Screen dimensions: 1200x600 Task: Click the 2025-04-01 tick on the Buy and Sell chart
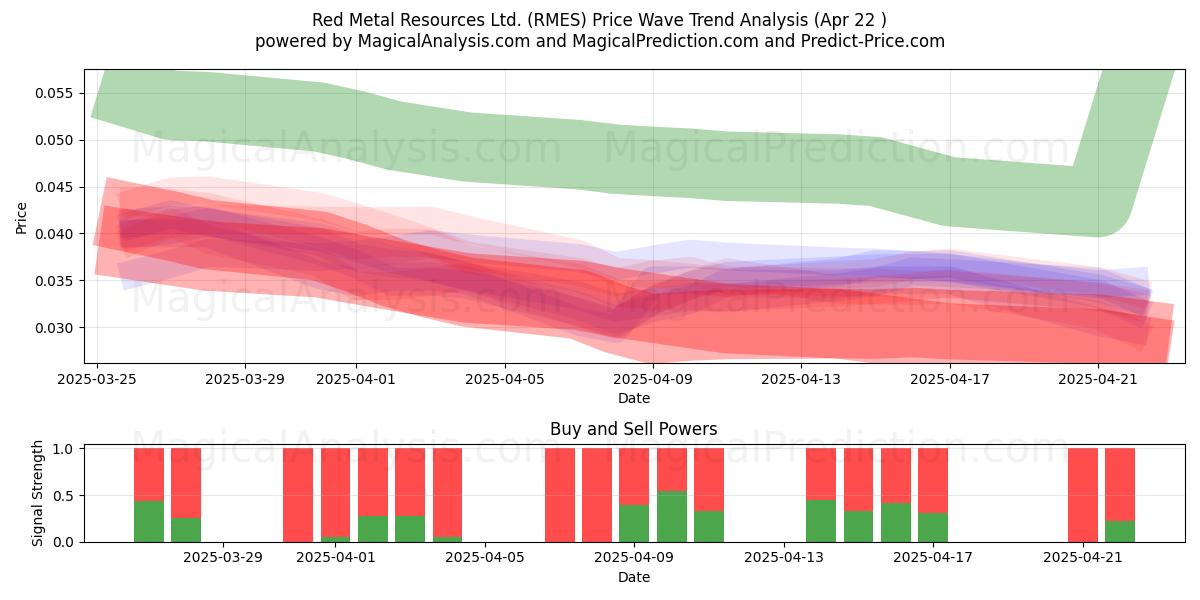[336, 558]
